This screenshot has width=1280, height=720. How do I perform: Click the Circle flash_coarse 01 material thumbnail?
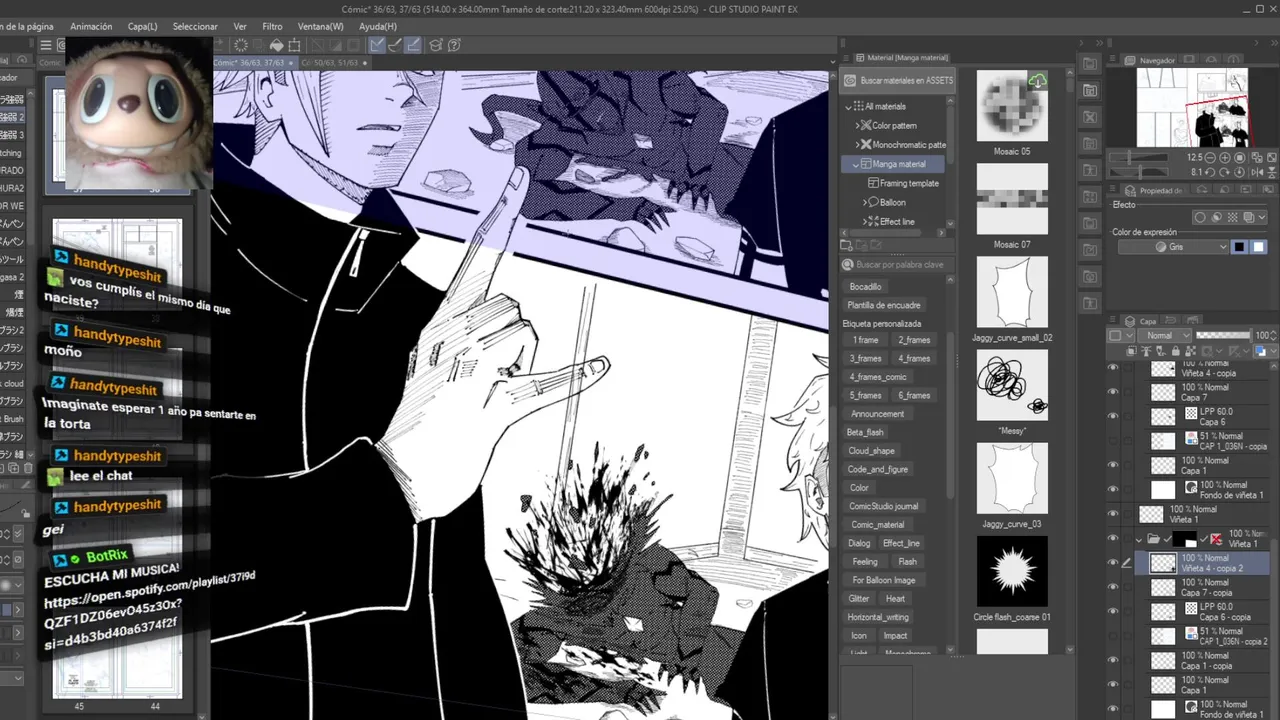coord(1012,571)
